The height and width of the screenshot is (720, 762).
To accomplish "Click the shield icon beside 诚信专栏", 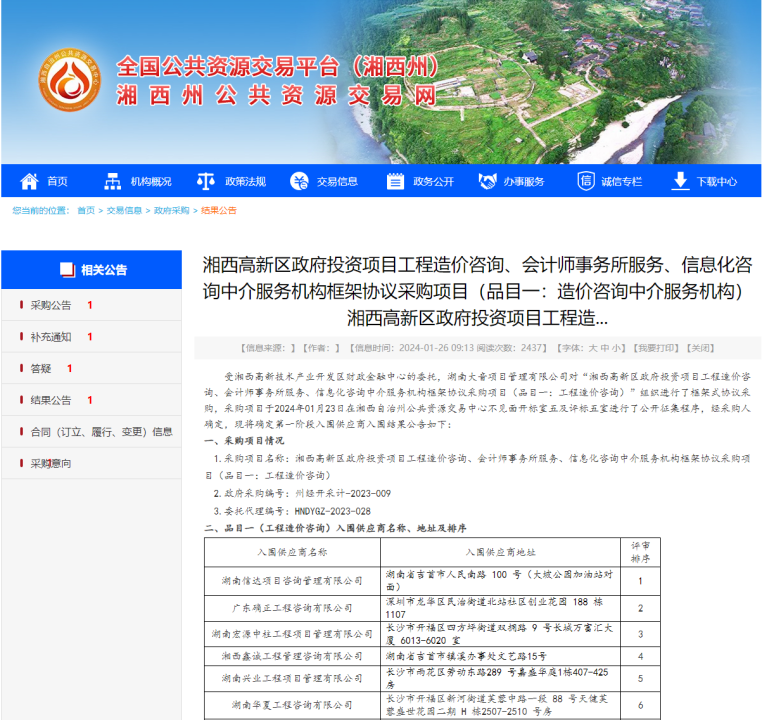I will [586, 181].
